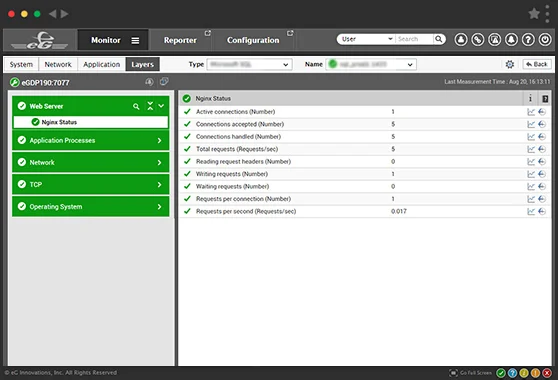This screenshot has height=380, width=558.
Task: Click the info icon in Nginx Status header
Action: (530, 99)
